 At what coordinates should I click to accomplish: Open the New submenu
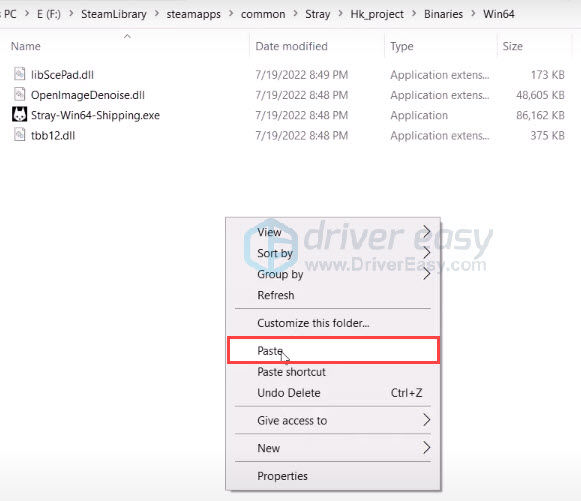point(333,448)
